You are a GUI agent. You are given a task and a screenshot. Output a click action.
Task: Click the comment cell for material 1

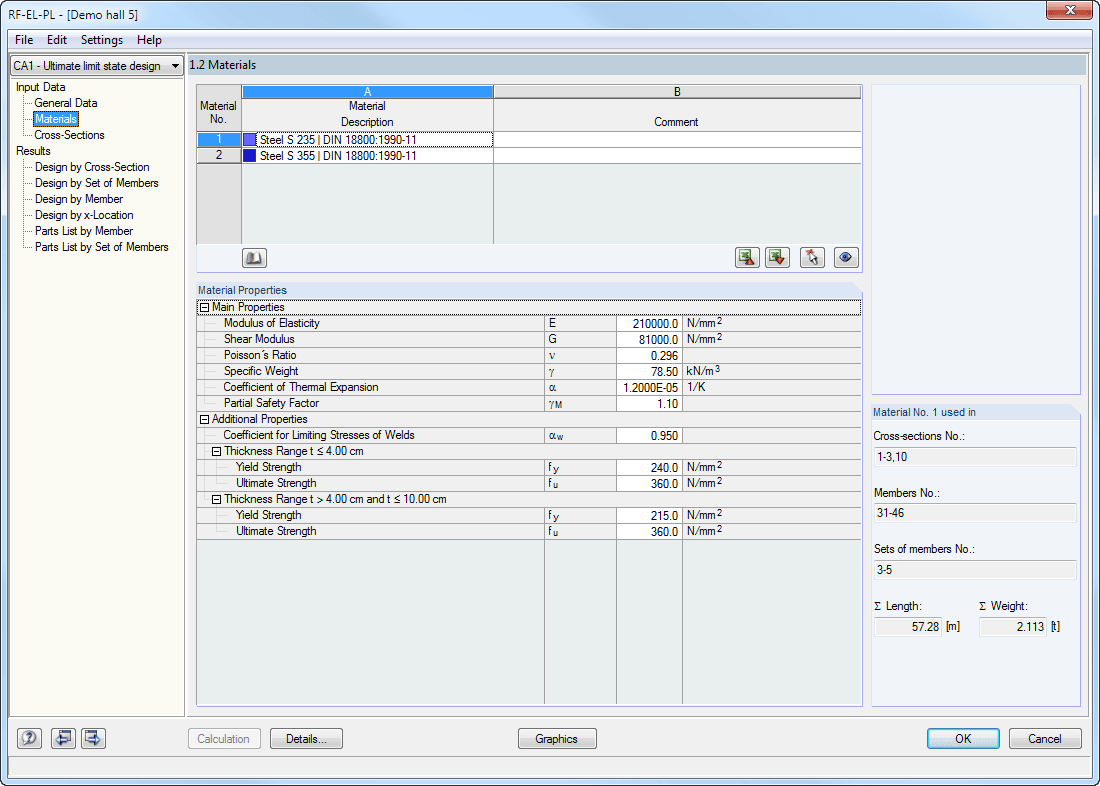tap(677, 140)
